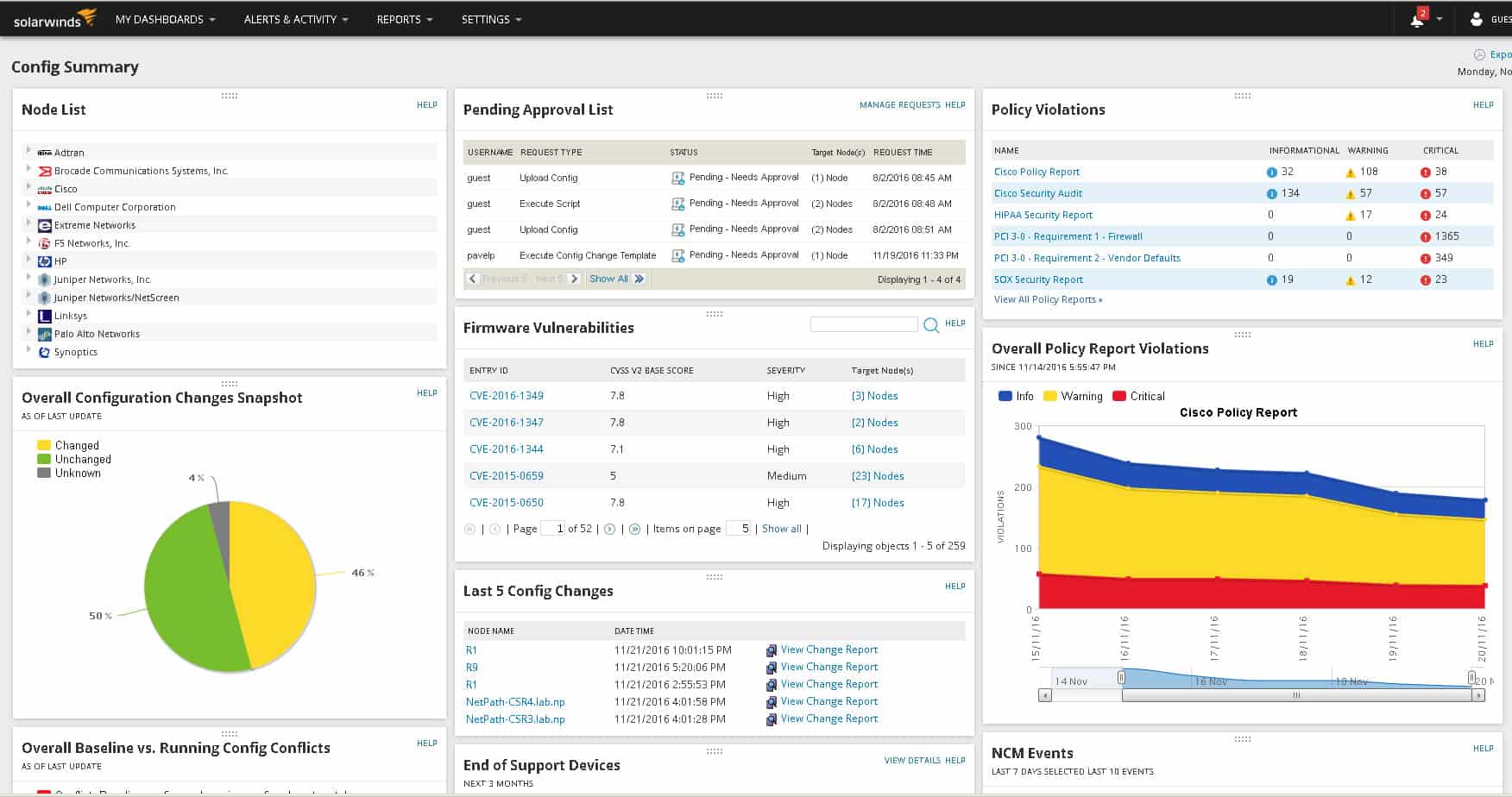Click the next-page arrow in Firmware Vulnerabilities pagination
Screen dimensions: 1512x797
[610, 529]
